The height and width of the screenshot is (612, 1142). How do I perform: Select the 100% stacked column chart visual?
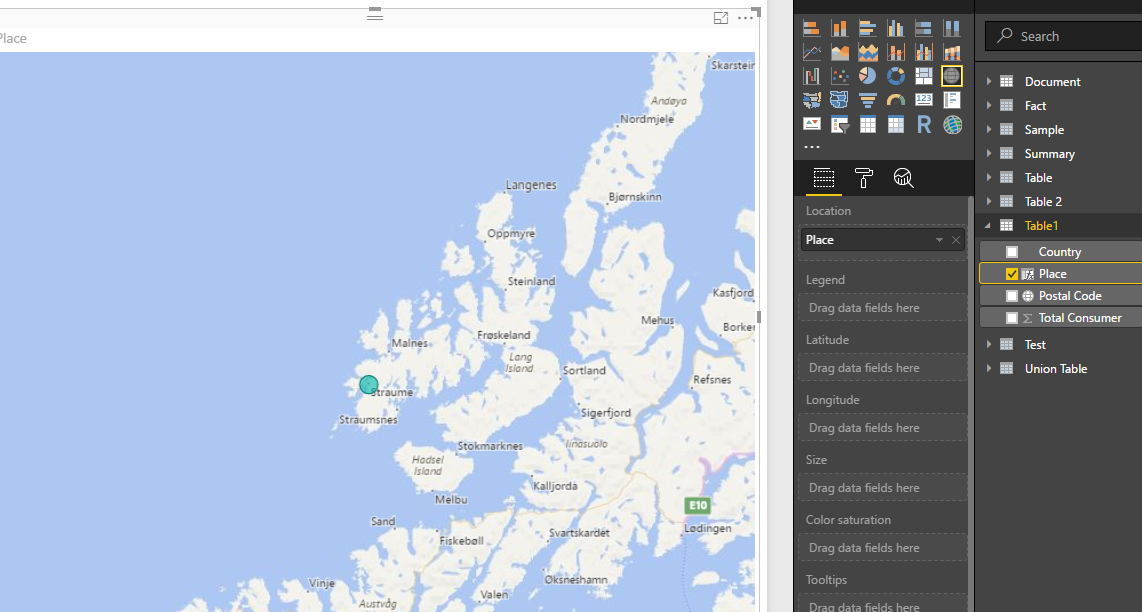point(951,28)
